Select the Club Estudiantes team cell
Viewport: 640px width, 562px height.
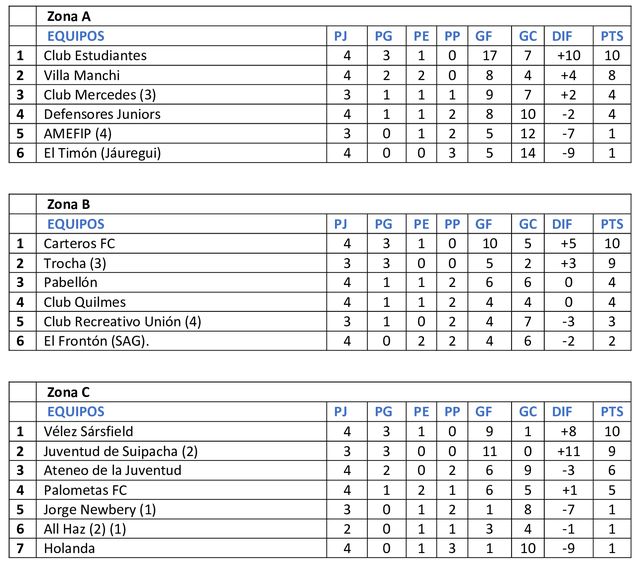tap(96, 55)
